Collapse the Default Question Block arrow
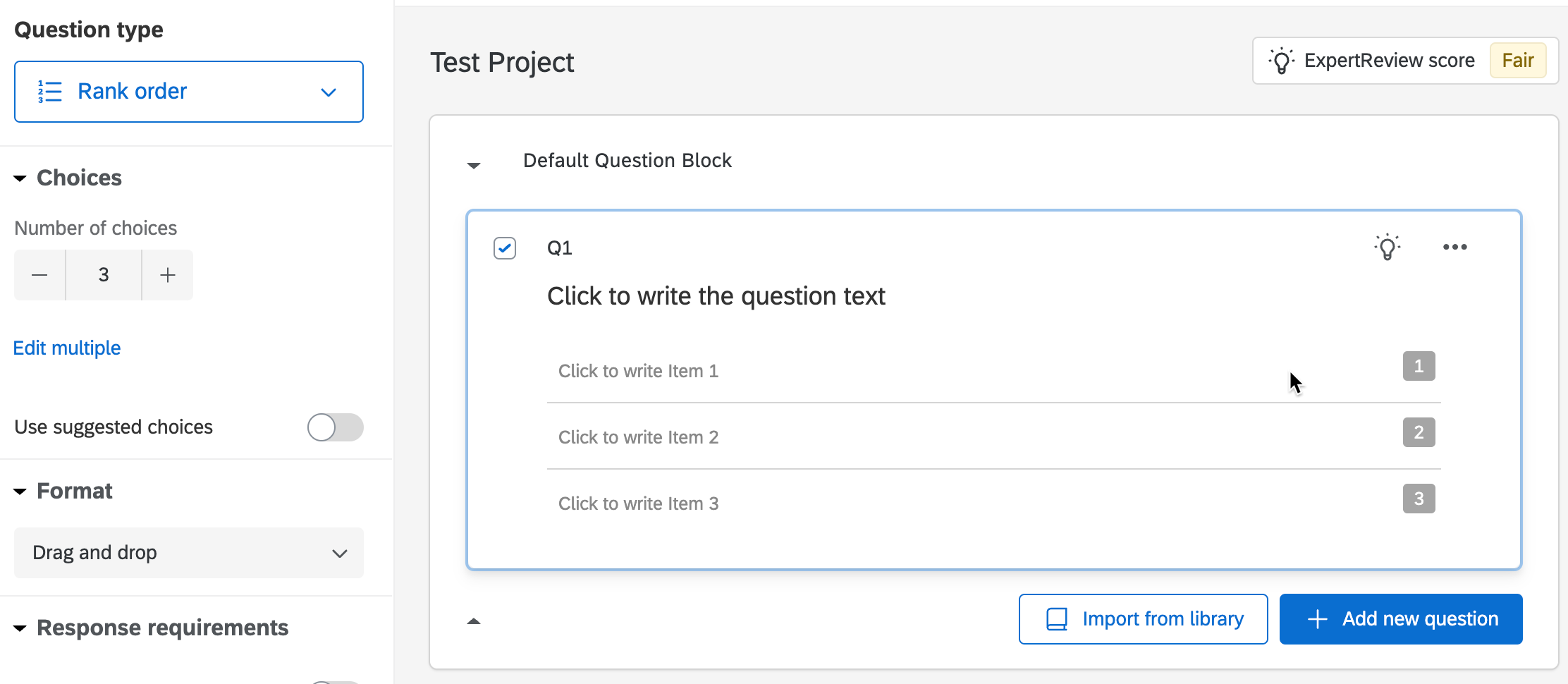 pos(474,165)
